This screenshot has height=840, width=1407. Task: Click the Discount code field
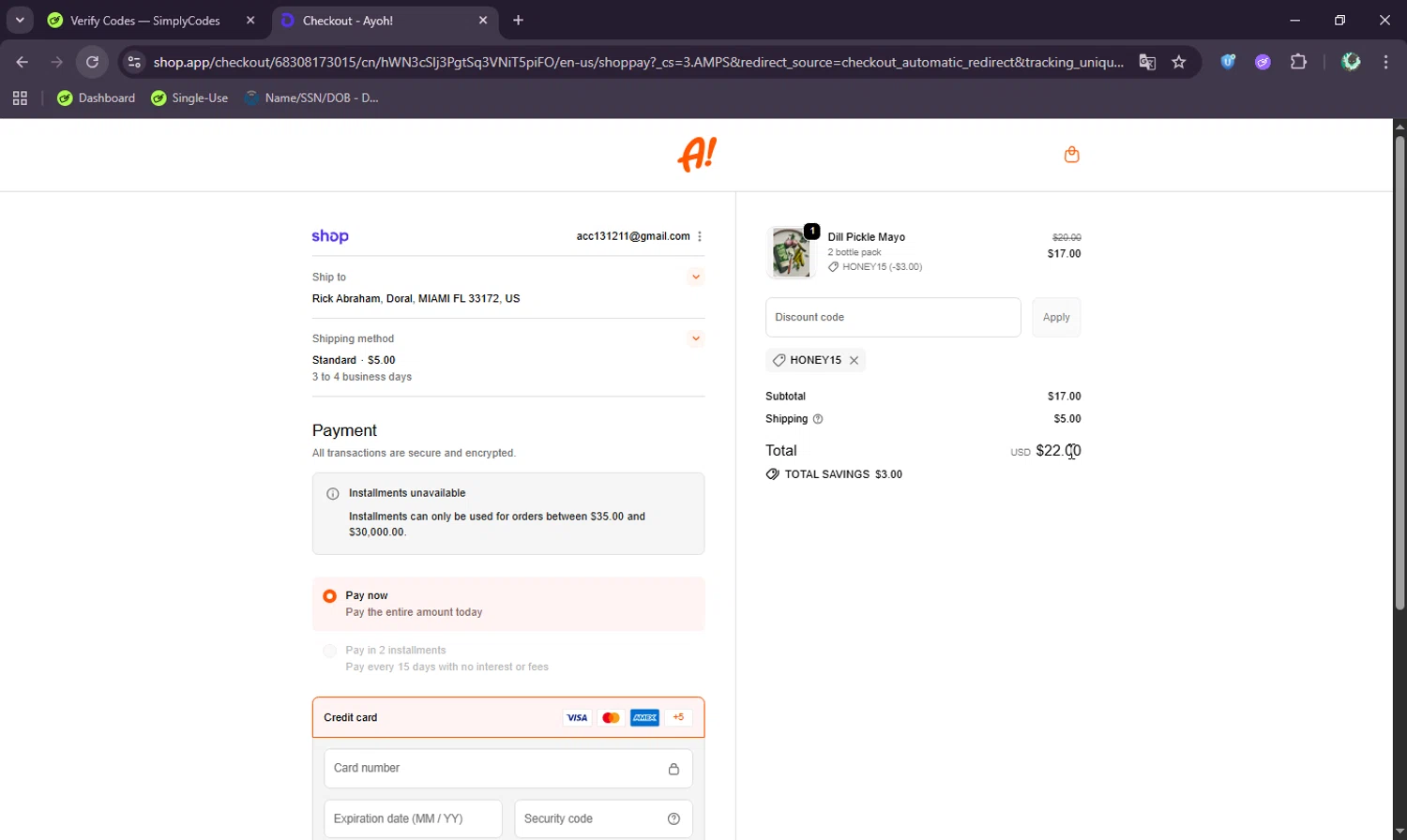tap(893, 317)
